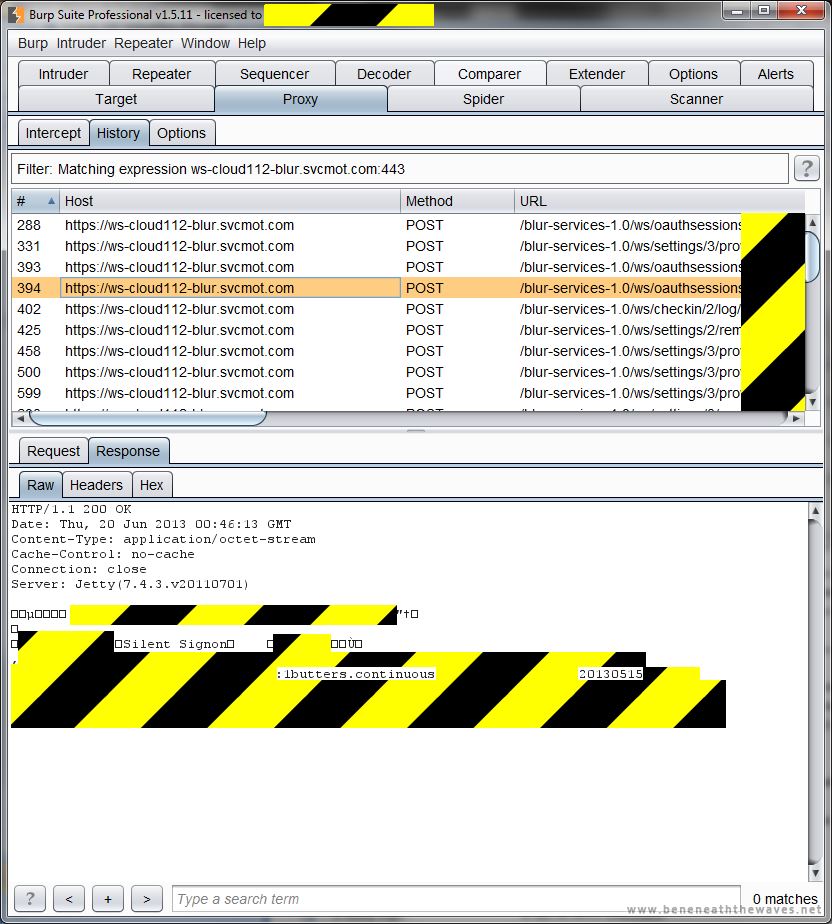Open the Proxy Intercept sub-tab
This screenshot has width=832, height=924.
click(54, 133)
